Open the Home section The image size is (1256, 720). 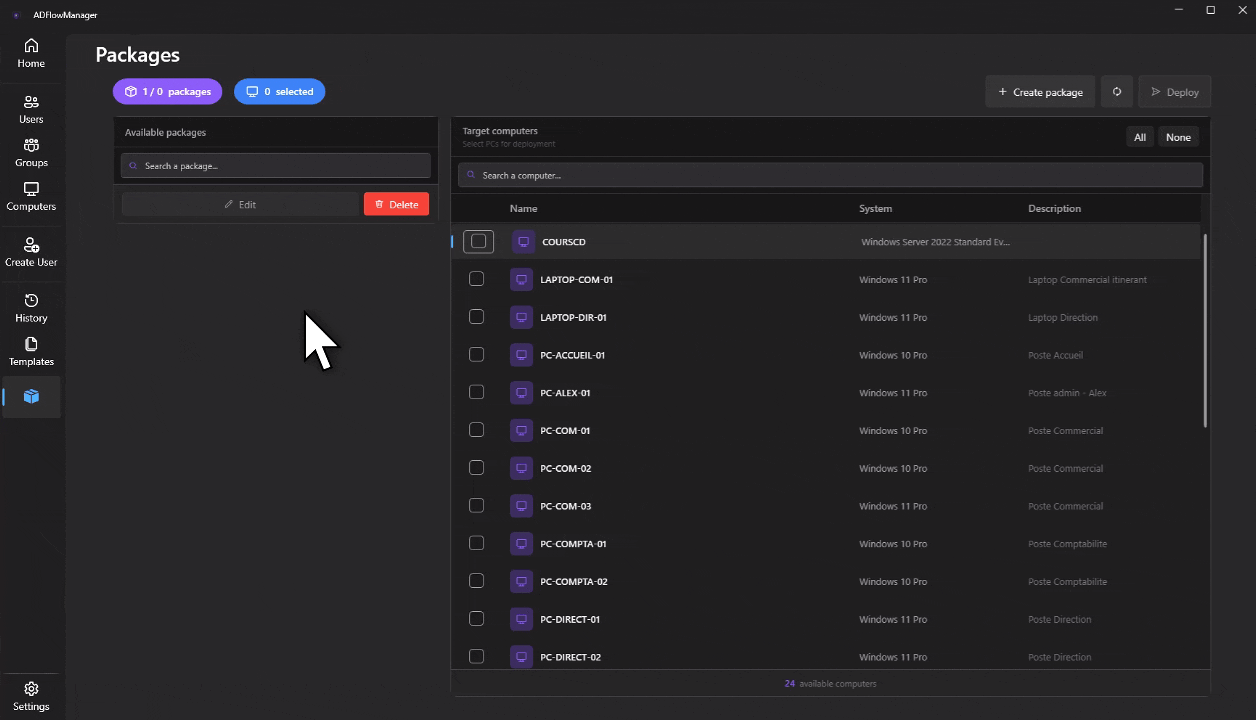(x=31, y=52)
